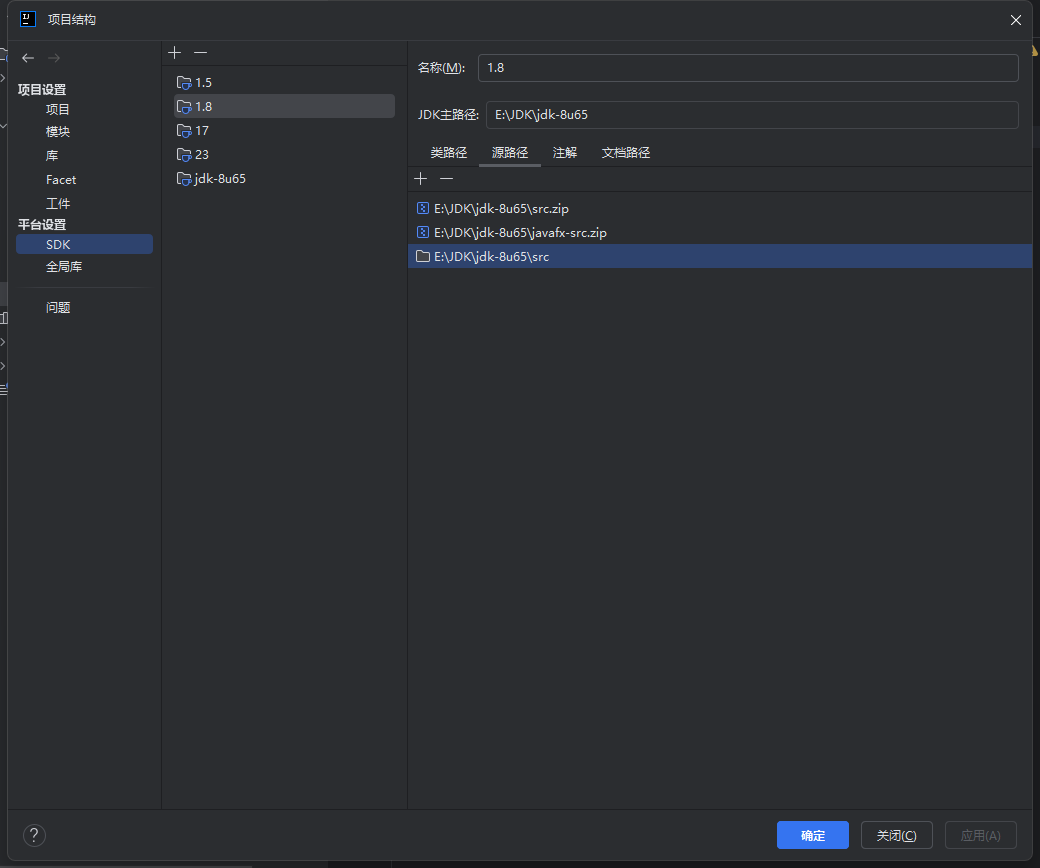This screenshot has width=1040, height=868.
Task: Switch to the 类路径 tab
Action: (448, 152)
